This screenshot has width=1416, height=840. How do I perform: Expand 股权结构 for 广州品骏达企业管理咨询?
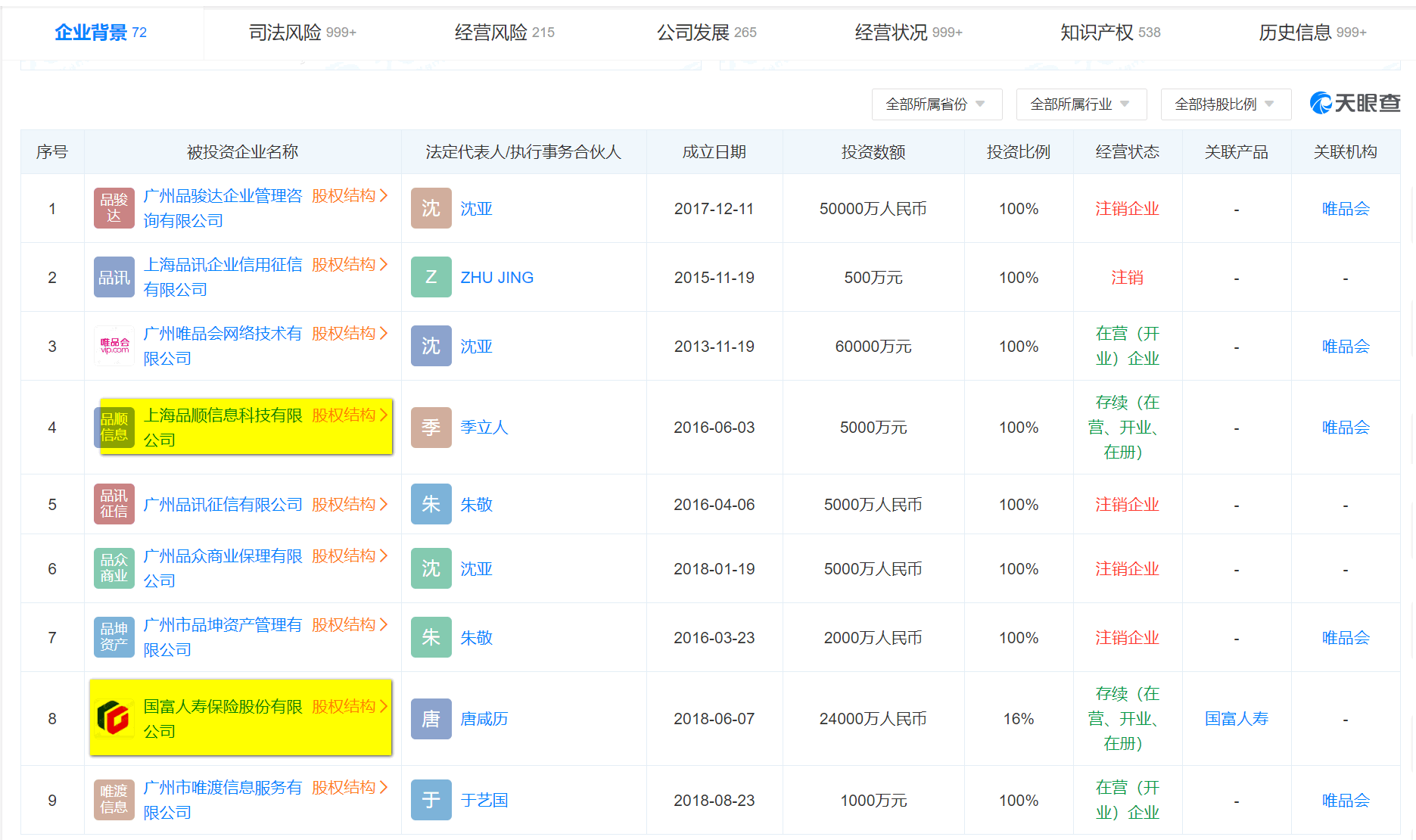pyautogui.click(x=350, y=196)
